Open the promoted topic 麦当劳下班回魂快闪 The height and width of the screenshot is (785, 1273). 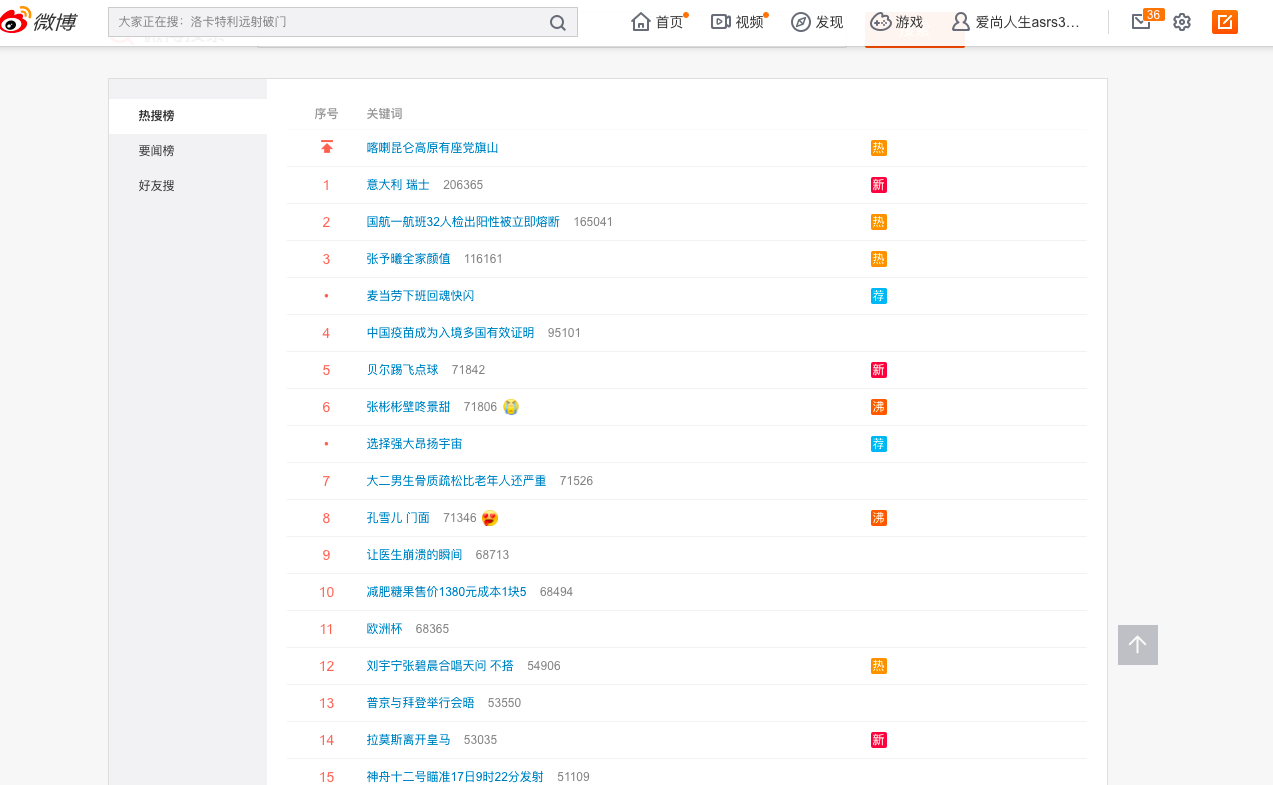point(420,296)
